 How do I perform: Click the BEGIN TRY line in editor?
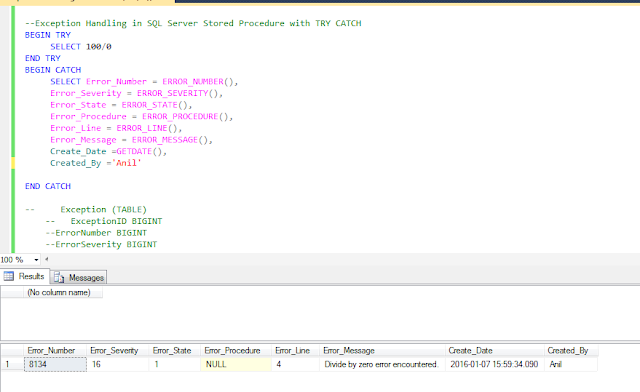(x=48, y=35)
